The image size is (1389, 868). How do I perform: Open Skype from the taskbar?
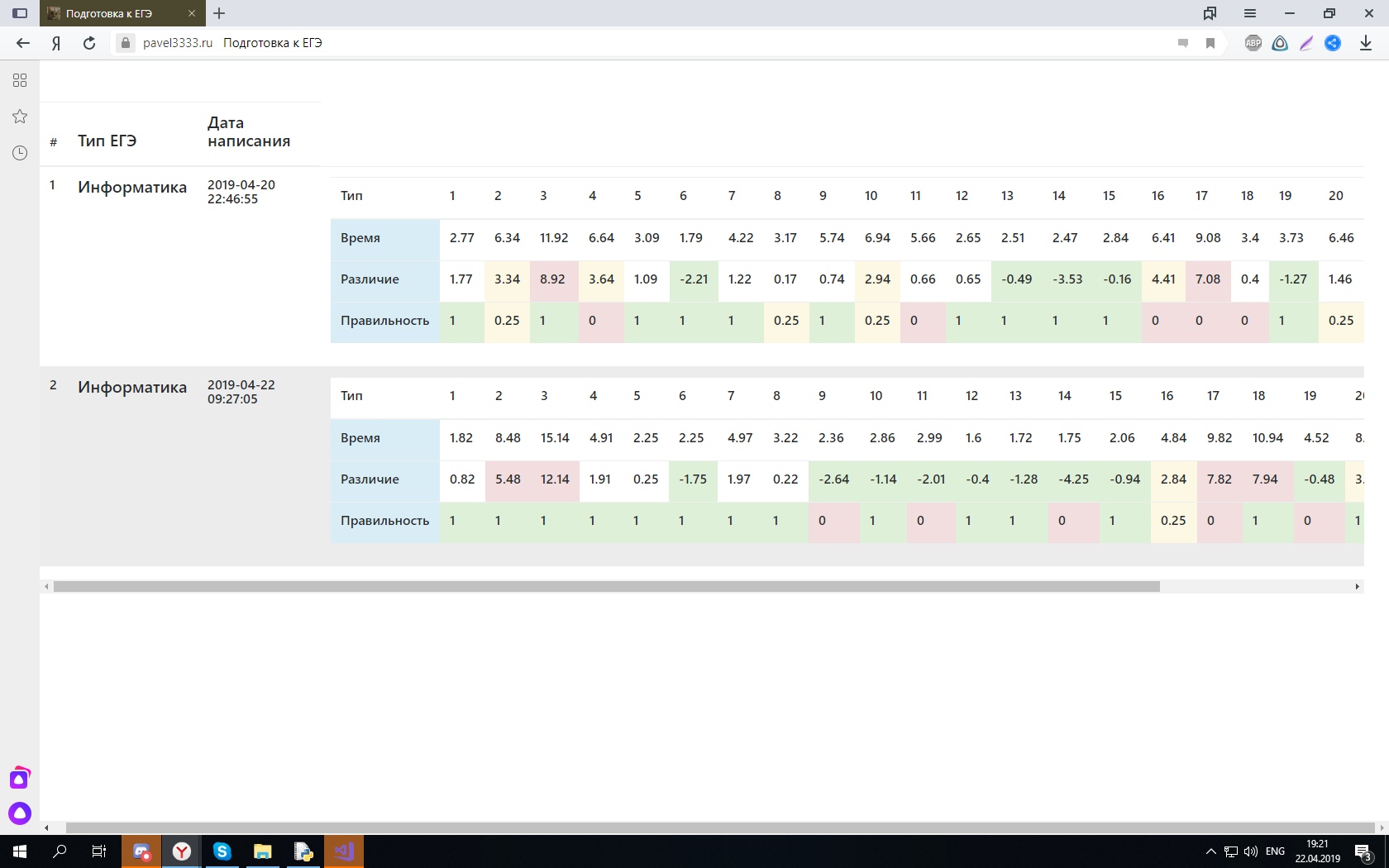[222, 851]
